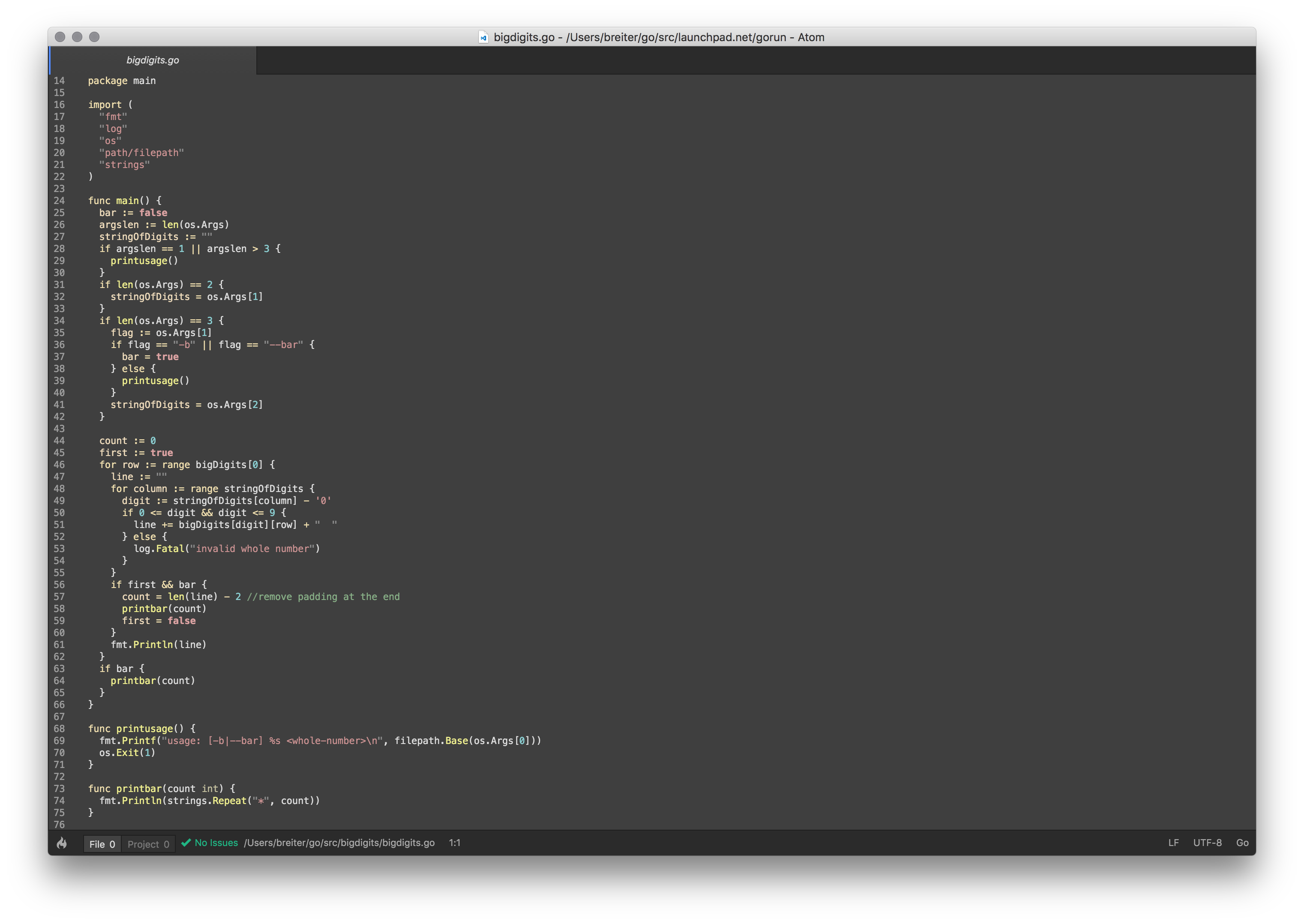1304x924 pixels.
Task: Click the empty tab bar area beside bigdigits.go
Action: [739, 60]
